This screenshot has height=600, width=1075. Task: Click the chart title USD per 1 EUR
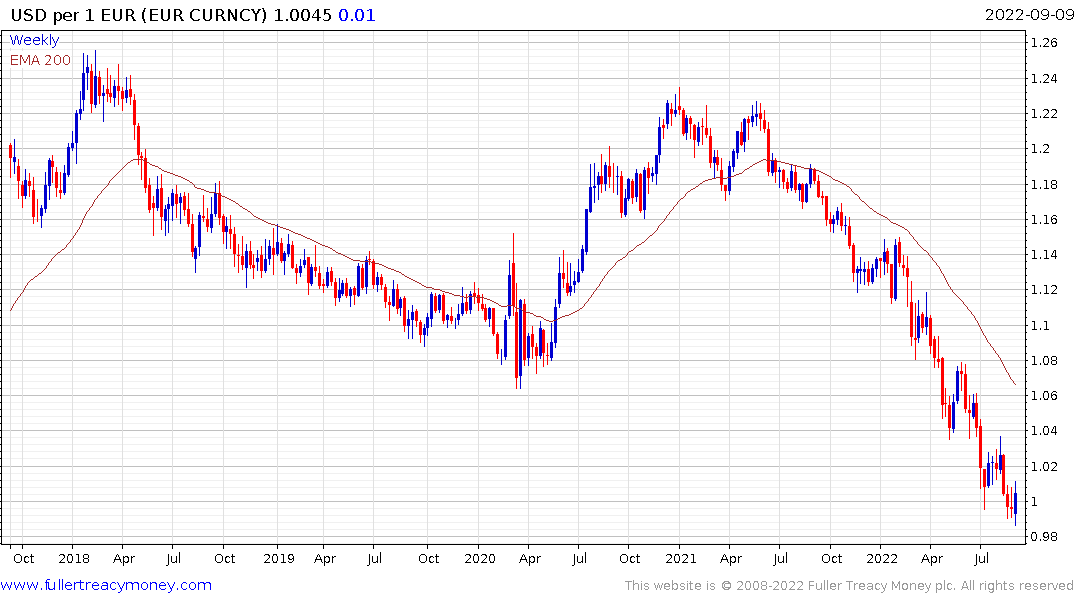coord(74,15)
